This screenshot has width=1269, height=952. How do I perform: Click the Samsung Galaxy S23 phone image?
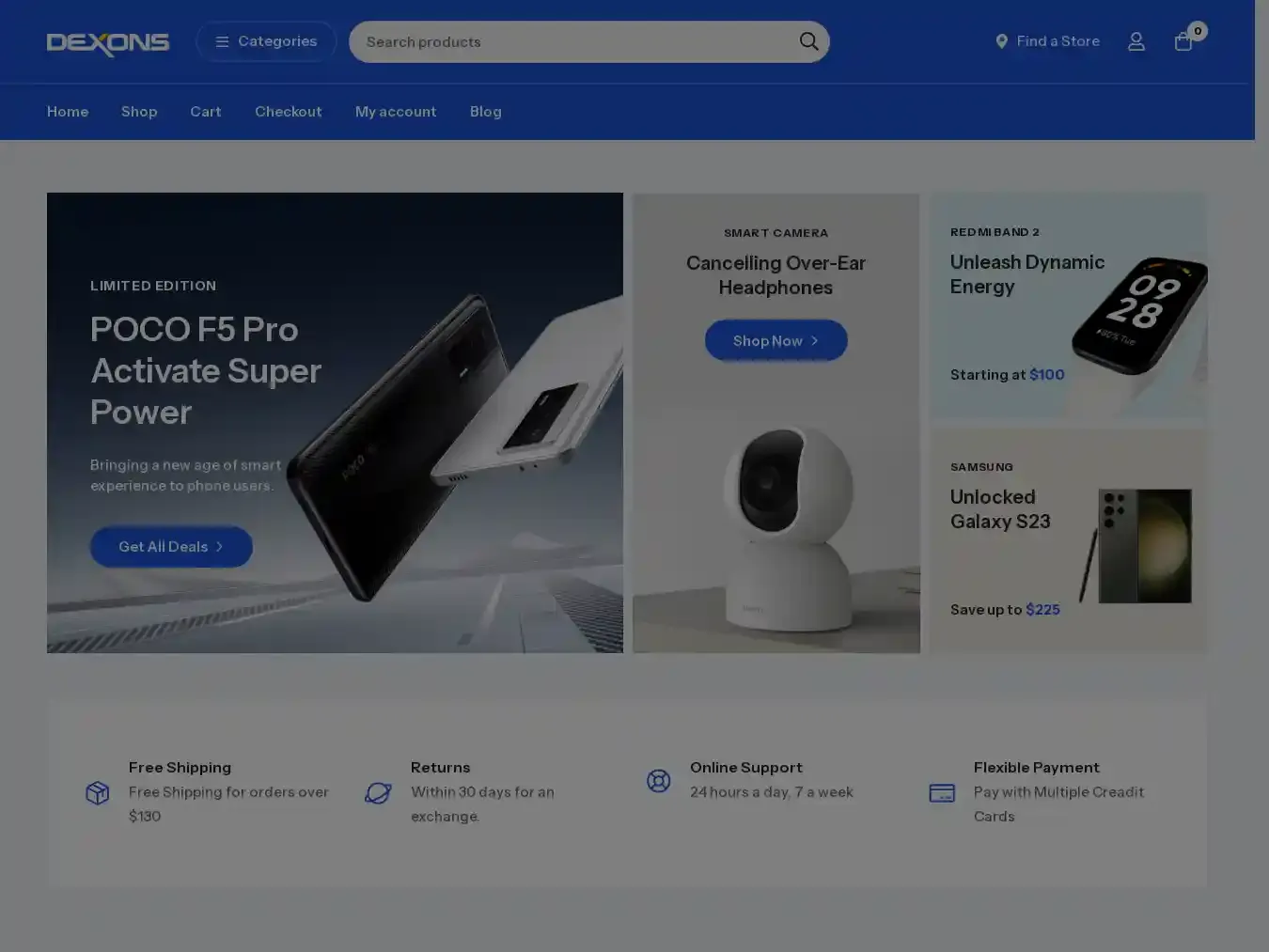pyautogui.click(x=1136, y=546)
